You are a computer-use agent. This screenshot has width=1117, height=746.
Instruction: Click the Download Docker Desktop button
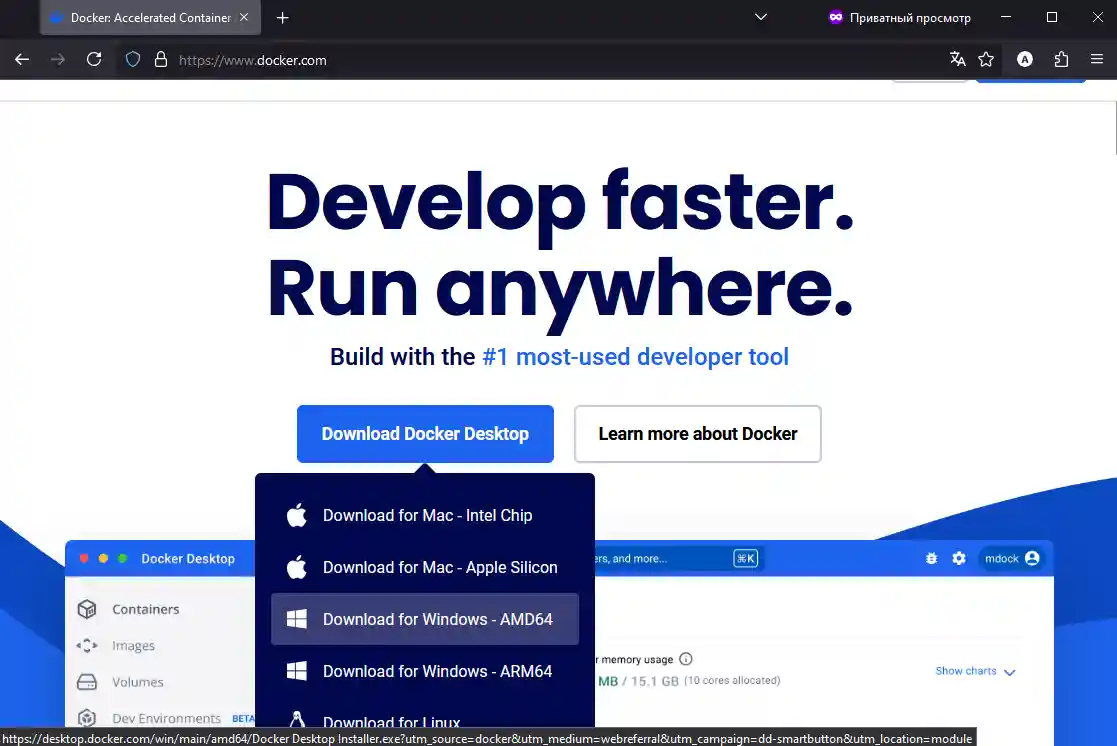point(425,434)
